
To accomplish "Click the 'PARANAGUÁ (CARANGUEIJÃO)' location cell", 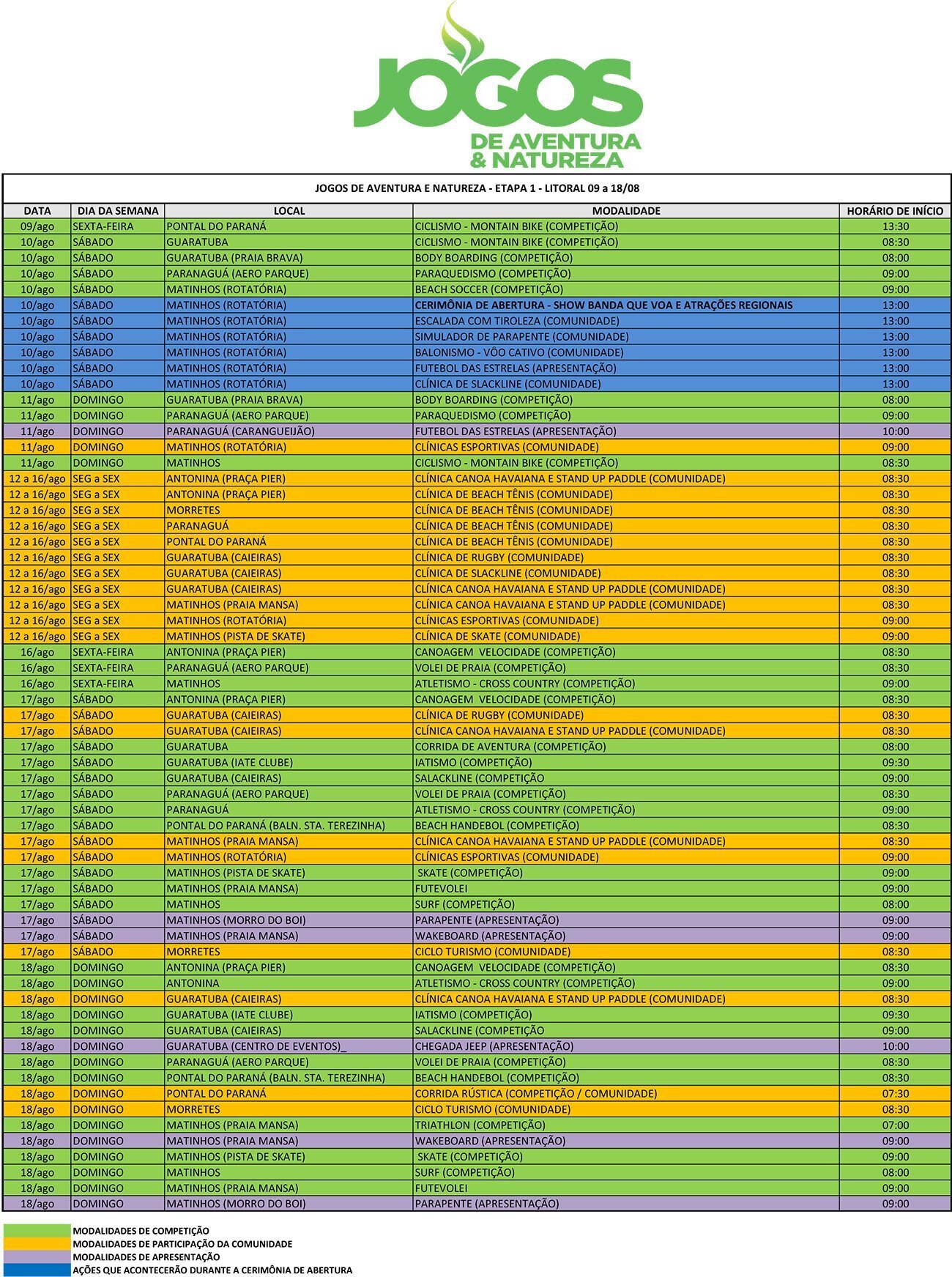I will 289,432.
